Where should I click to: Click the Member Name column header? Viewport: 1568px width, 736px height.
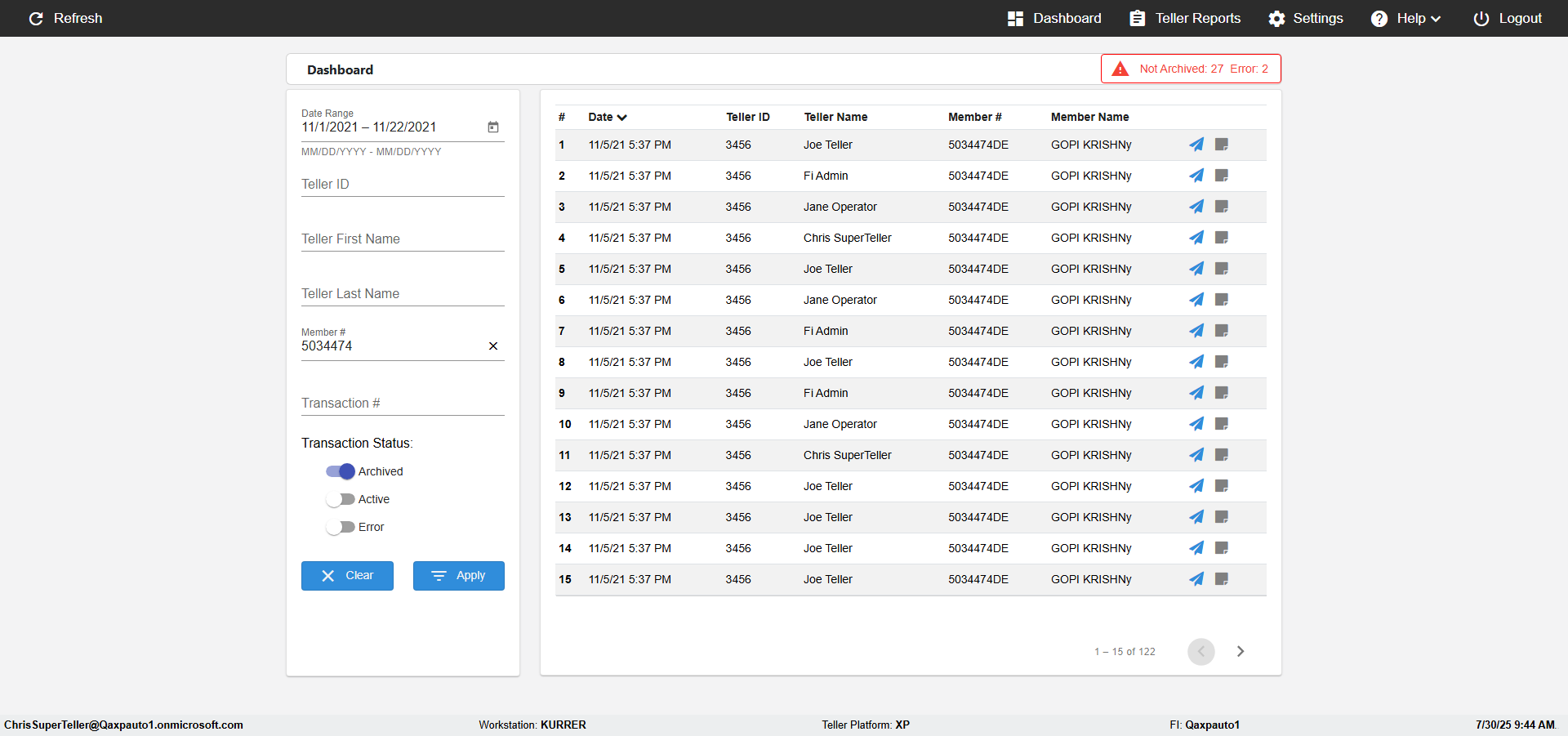(1089, 117)
